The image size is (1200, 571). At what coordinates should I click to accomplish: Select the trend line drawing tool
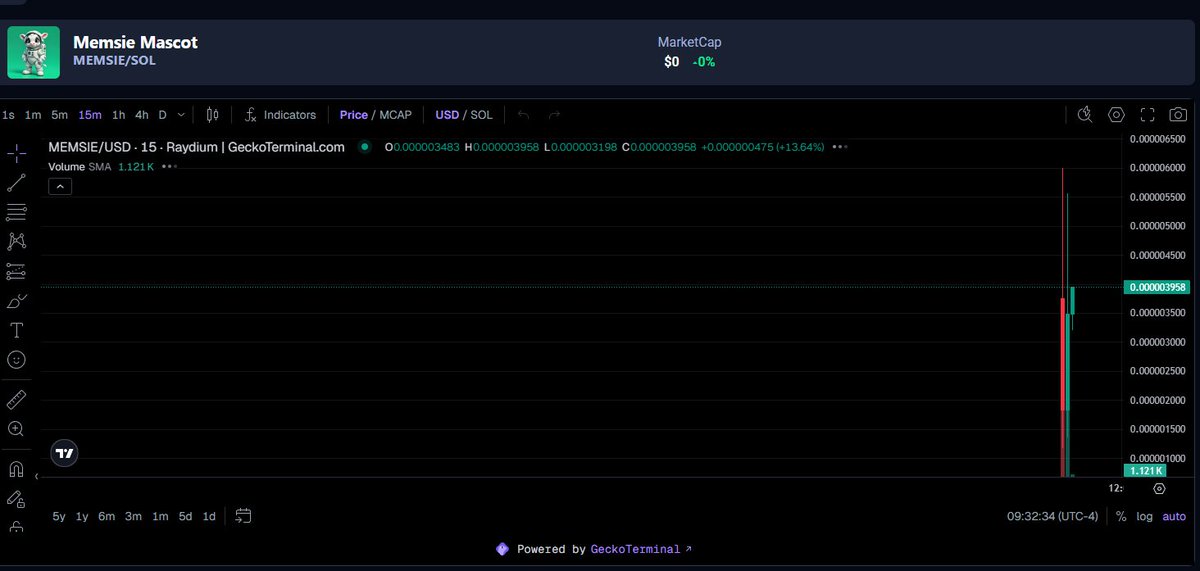(x=16, y=183)
